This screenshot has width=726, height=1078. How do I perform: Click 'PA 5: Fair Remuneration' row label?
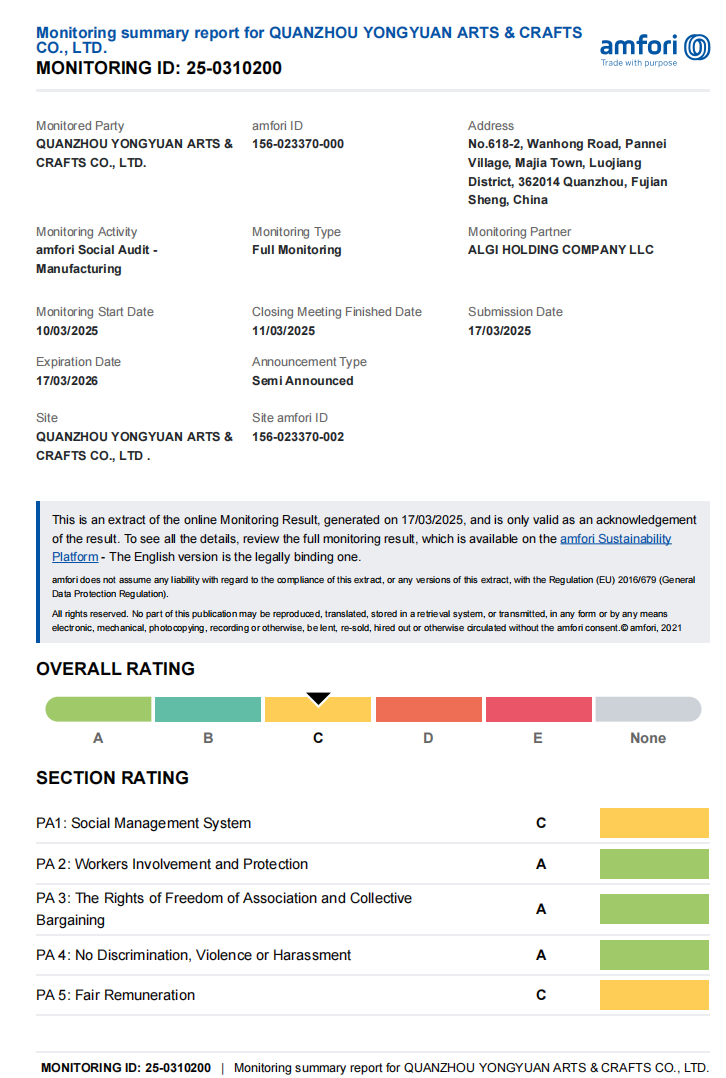click(116, 995)
